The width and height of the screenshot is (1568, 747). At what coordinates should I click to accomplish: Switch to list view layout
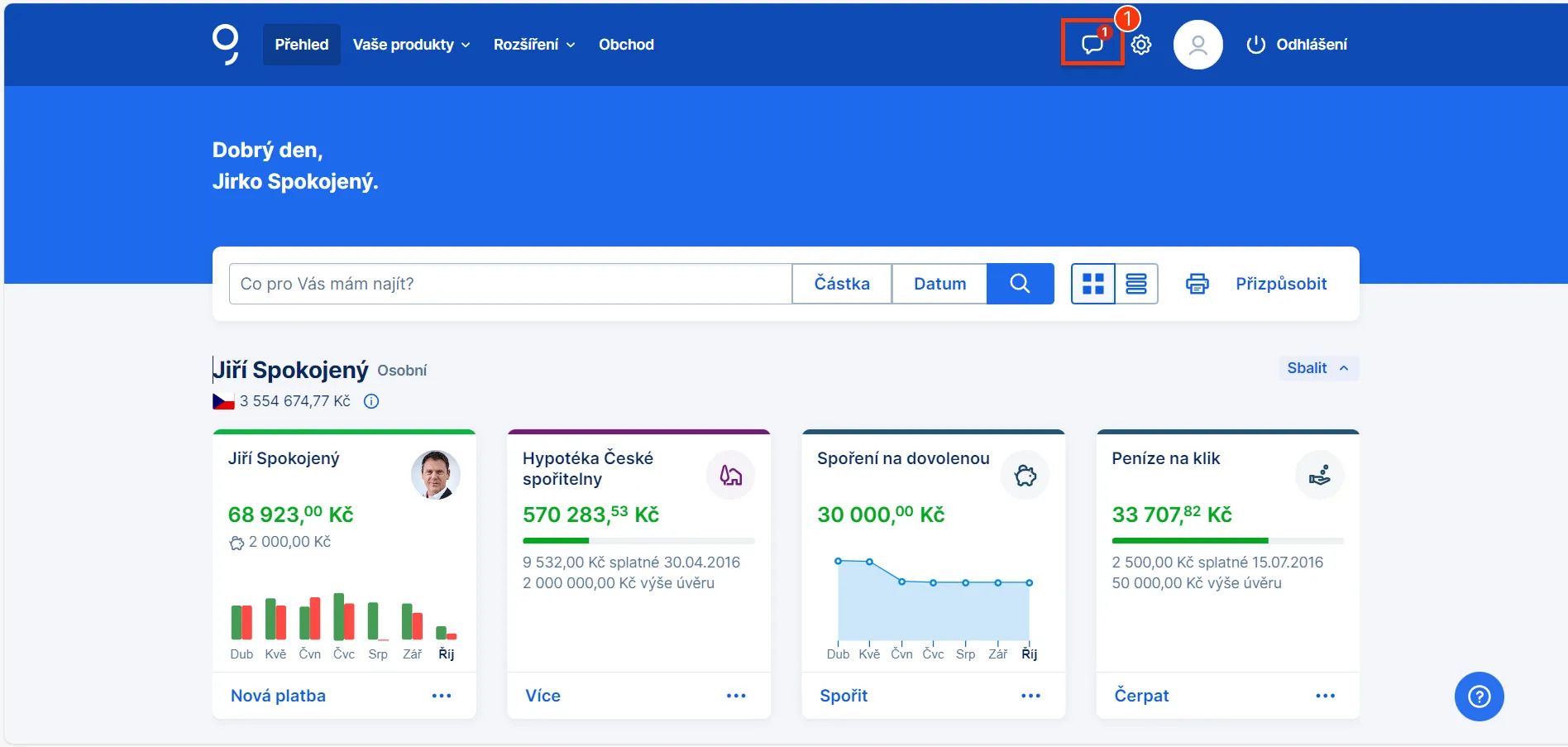[1136, 284]
